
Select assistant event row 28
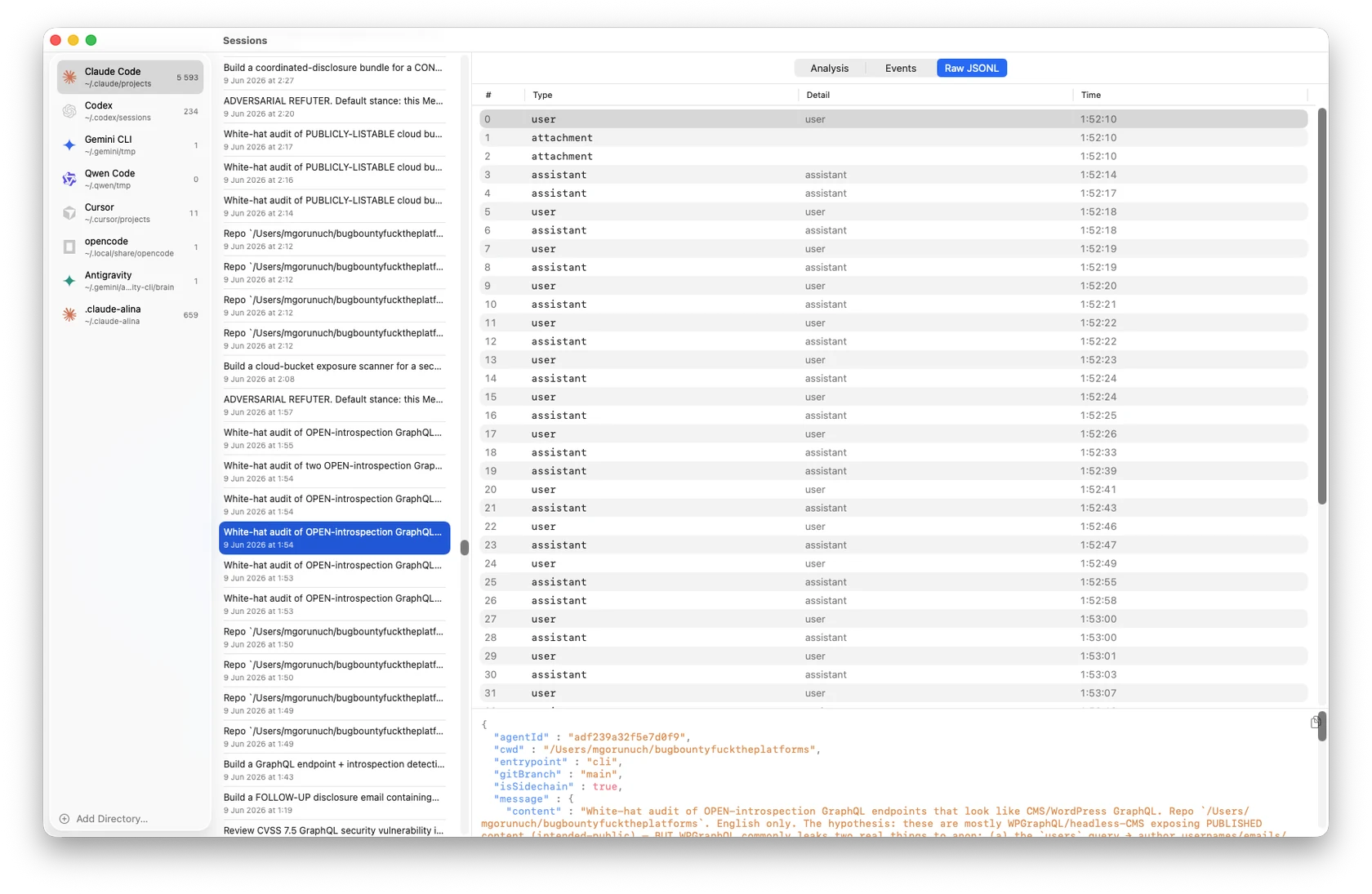893,638
